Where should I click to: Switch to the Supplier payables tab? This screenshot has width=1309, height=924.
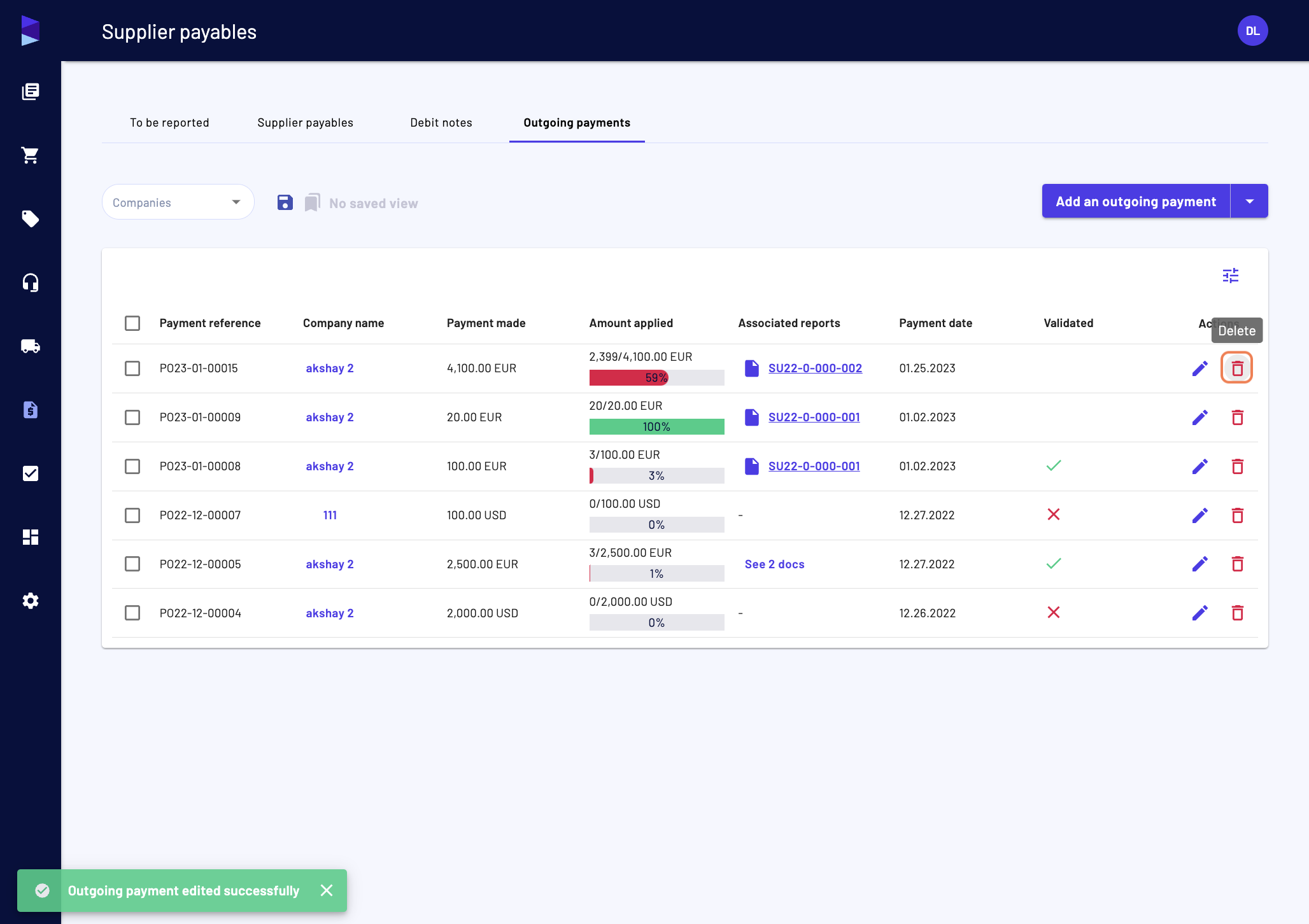point(305,123)
